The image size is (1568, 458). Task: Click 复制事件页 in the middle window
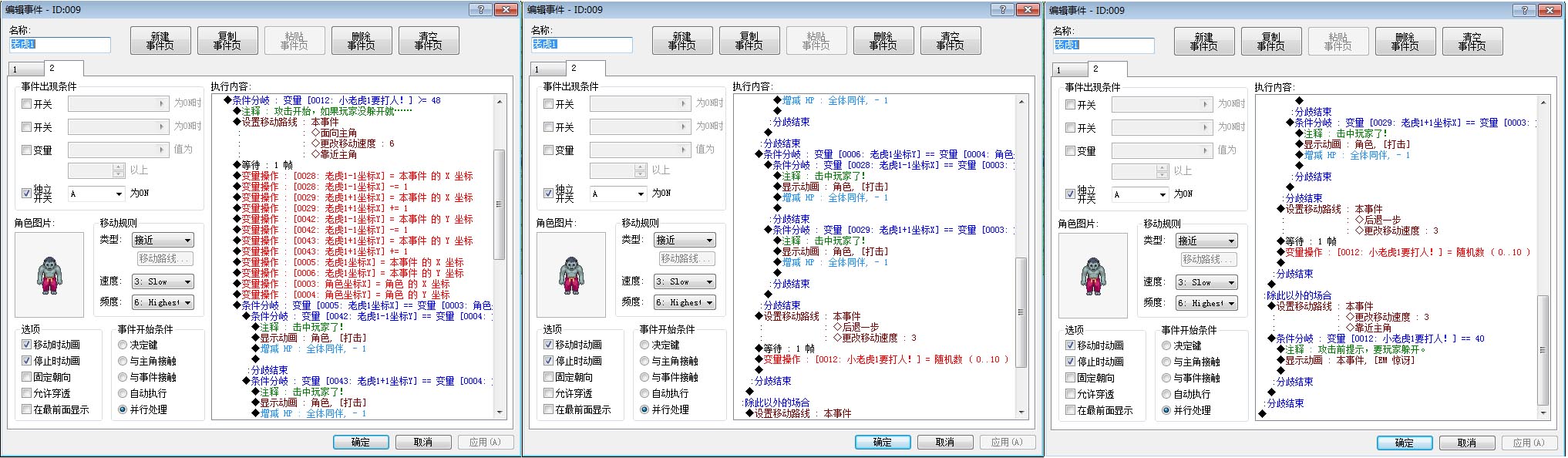pos(749,41)
